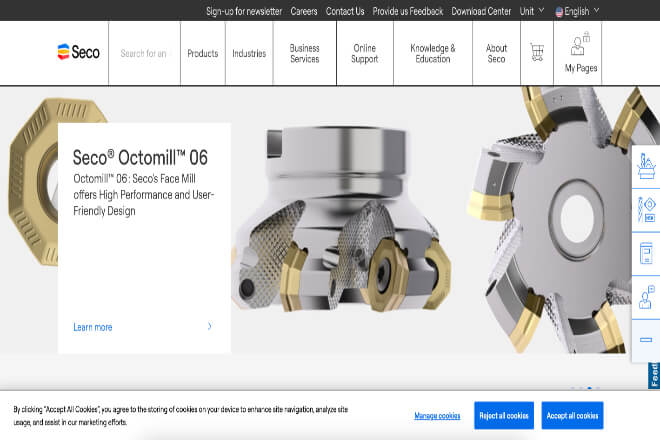Open the drill and insert sidebar icon
Viewport: 660px width, 440px height.
click(x=646, y=209)
